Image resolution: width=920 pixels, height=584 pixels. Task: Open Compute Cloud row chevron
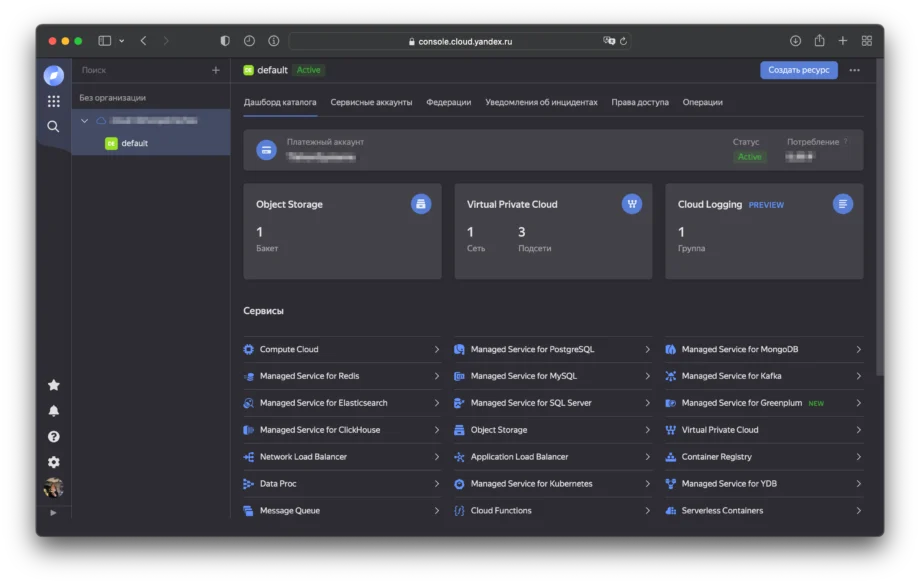tap(437, 349)
